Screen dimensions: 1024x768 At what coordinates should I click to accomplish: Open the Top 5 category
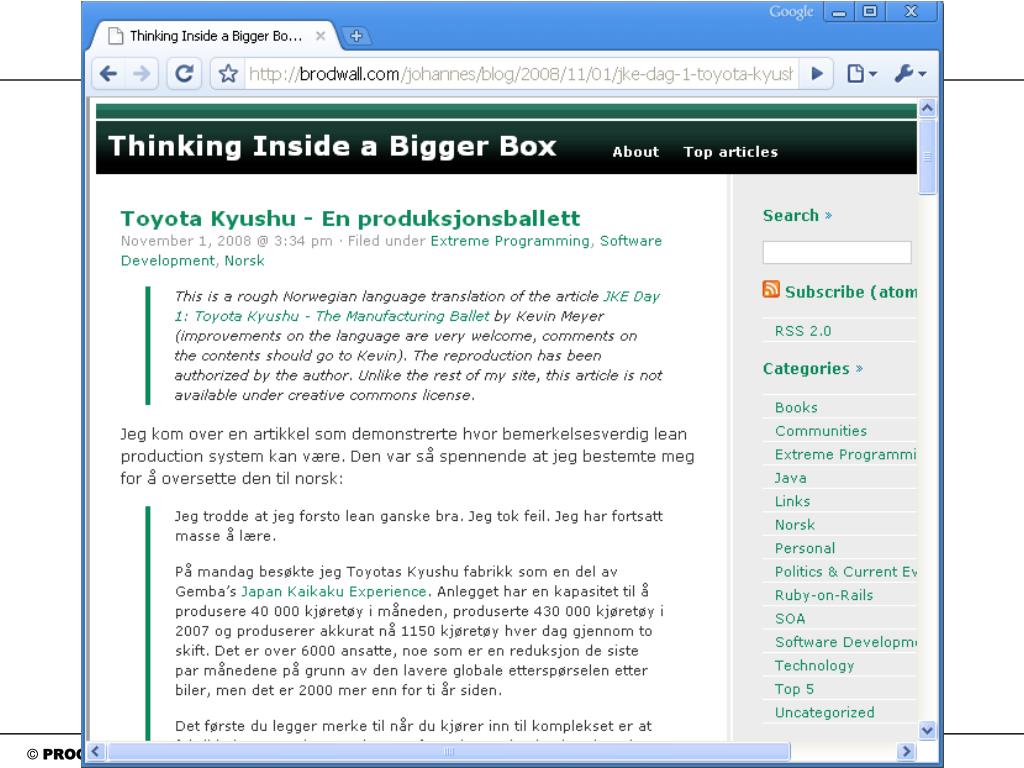coord(794,690)
